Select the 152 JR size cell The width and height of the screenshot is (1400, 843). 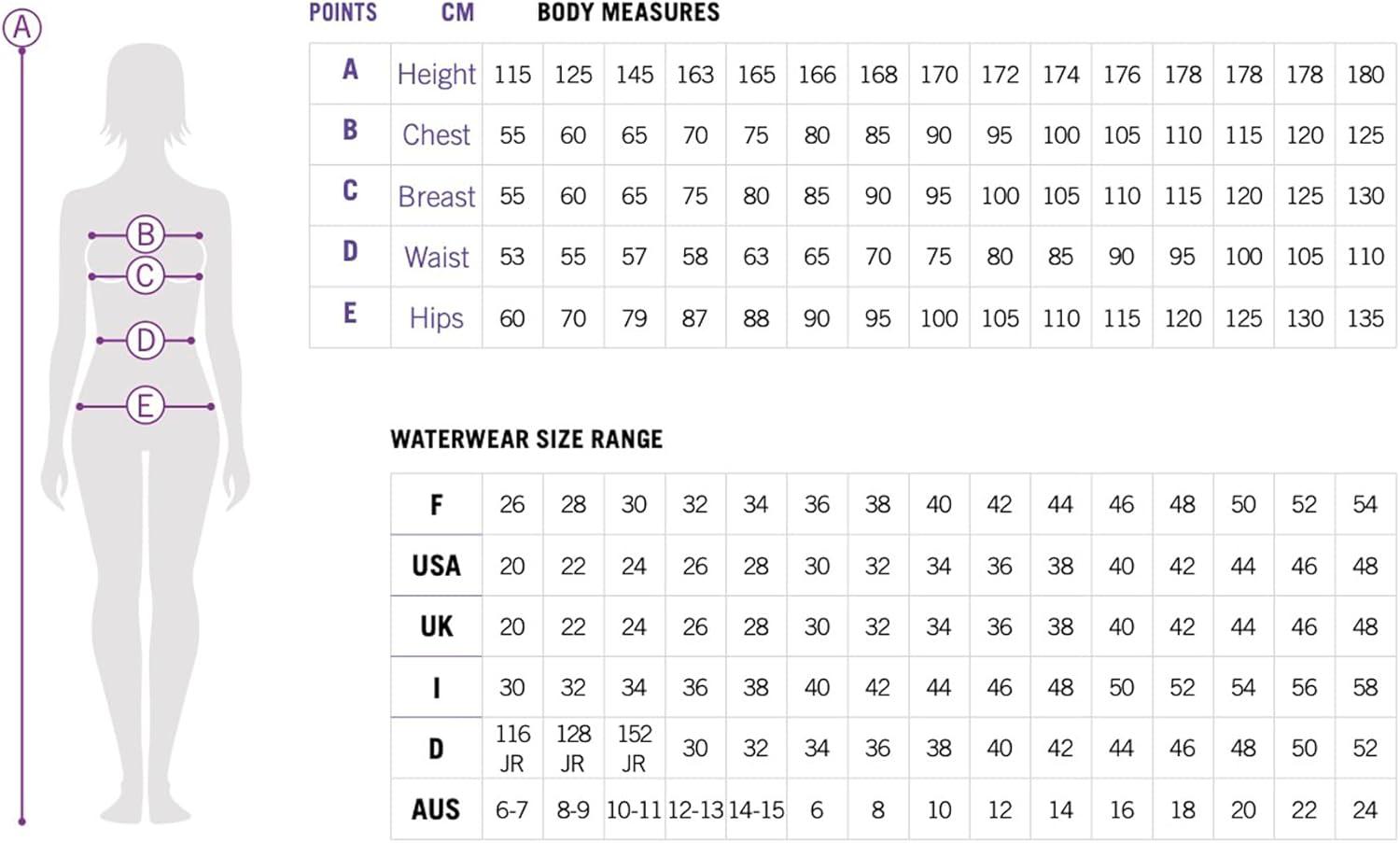pyautogui.click(x=634, y=748)
